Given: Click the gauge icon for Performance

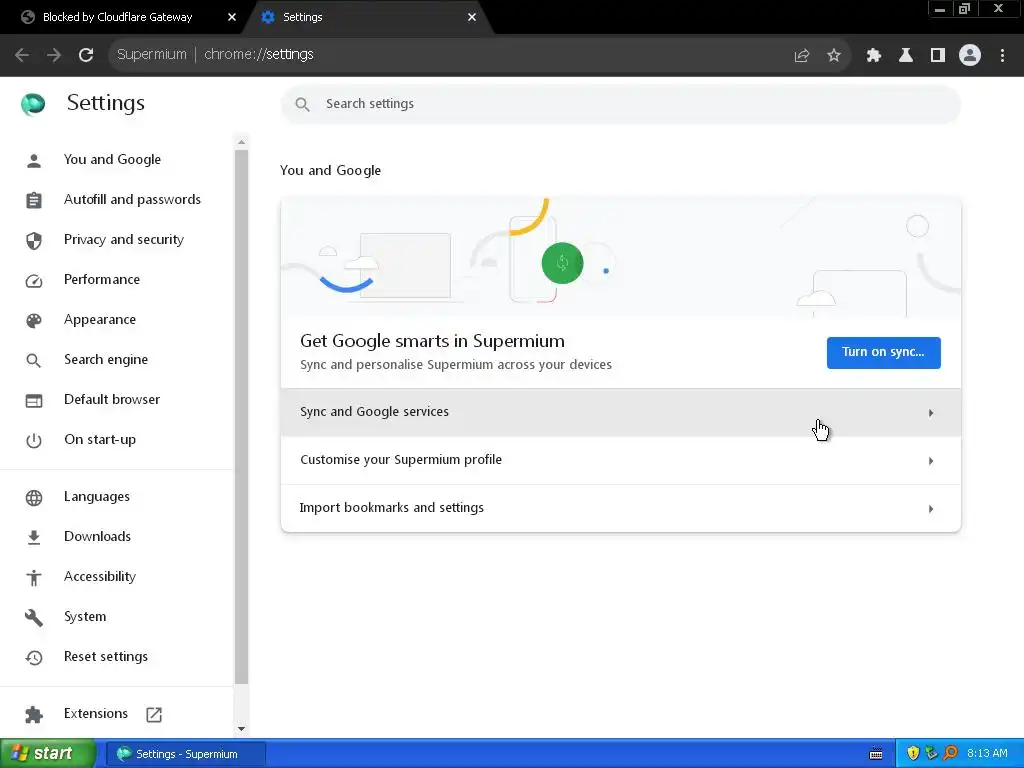Looking at the screenshot, I should [34, 280].
